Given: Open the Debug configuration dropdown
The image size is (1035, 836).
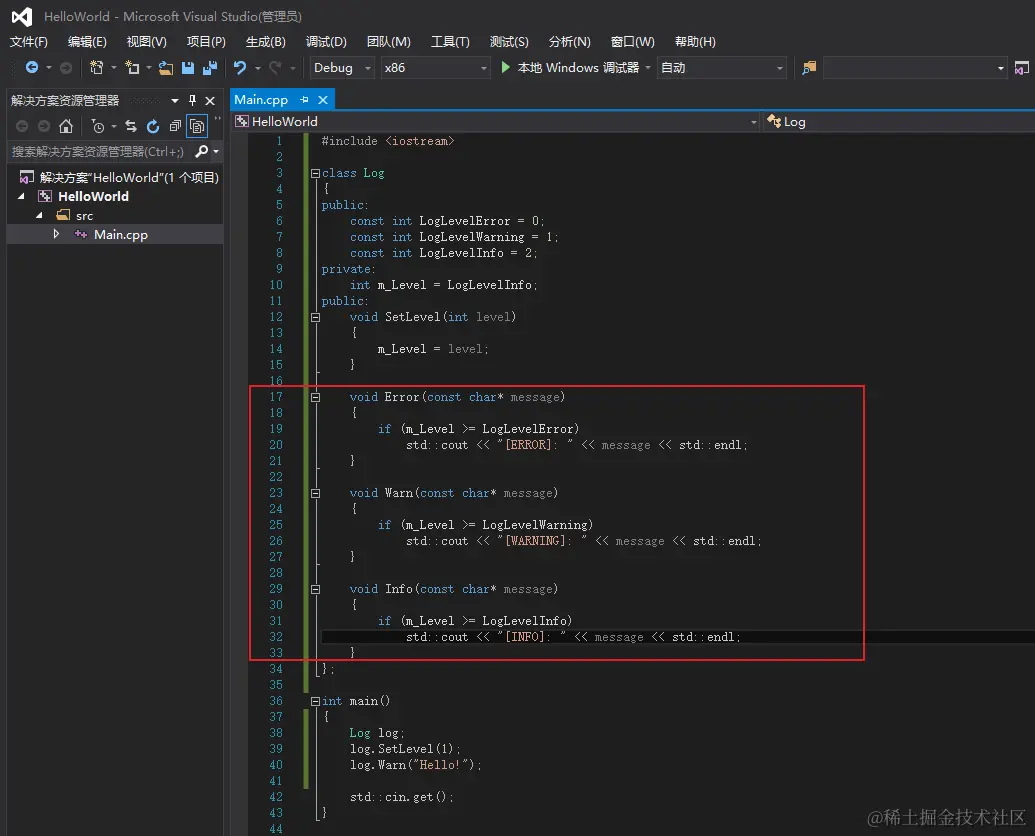Looking at the screenshot, I should [341, 68].
